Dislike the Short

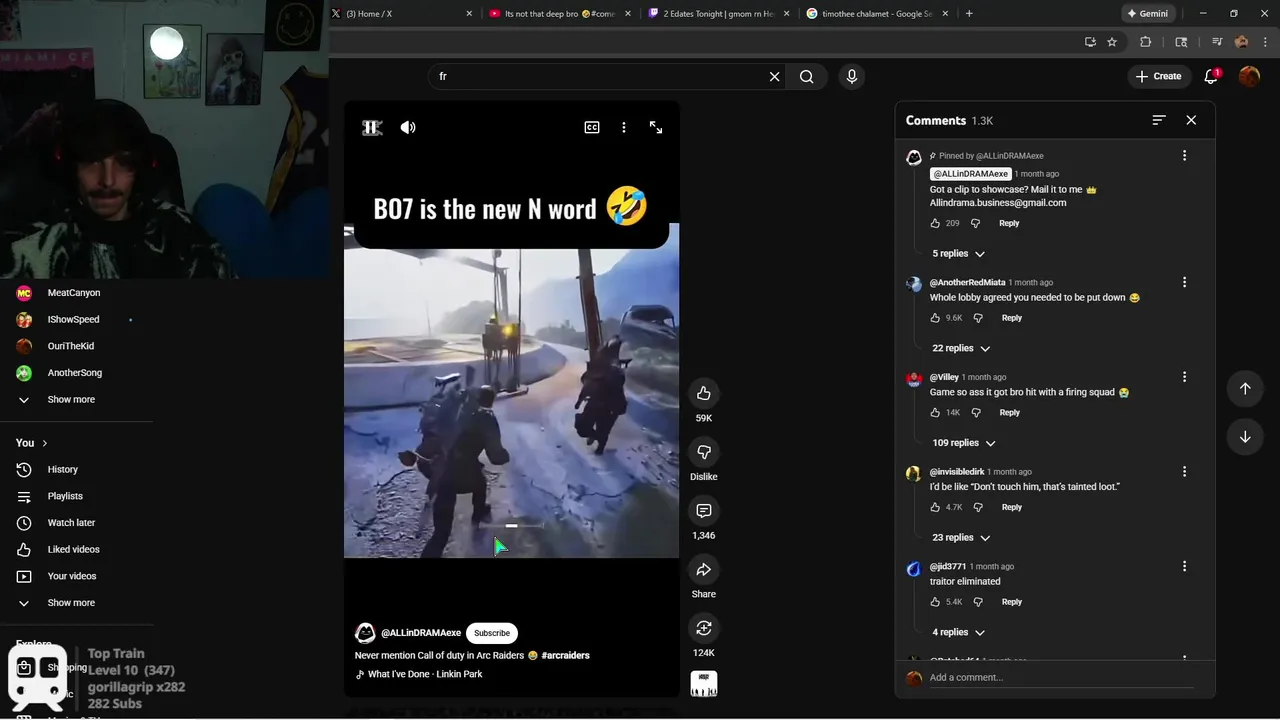704,452
